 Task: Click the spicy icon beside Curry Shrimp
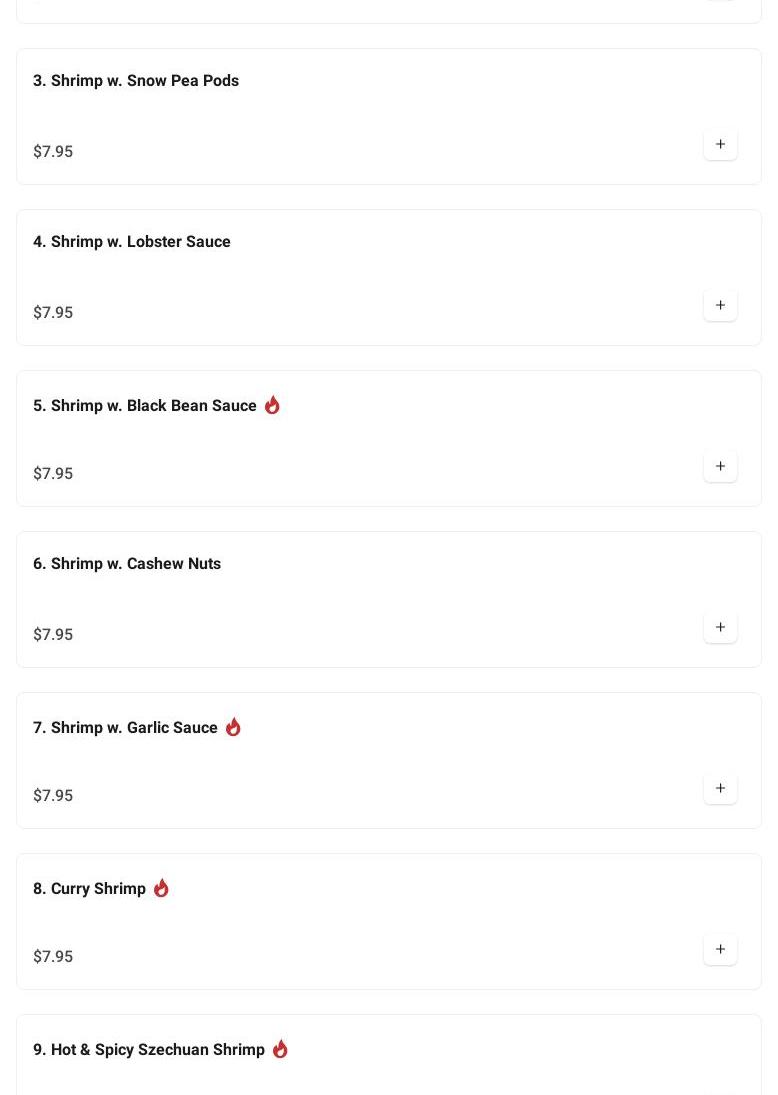pyautogui.click(x=161, y=888)
